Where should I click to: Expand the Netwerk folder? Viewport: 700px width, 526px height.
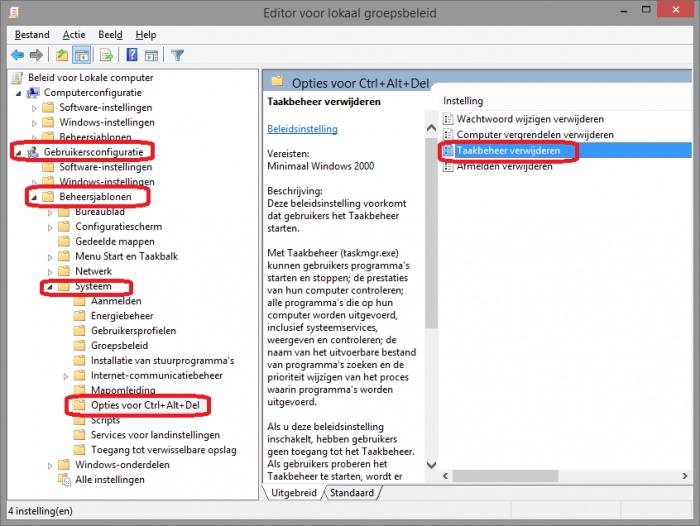pos(50,272)
